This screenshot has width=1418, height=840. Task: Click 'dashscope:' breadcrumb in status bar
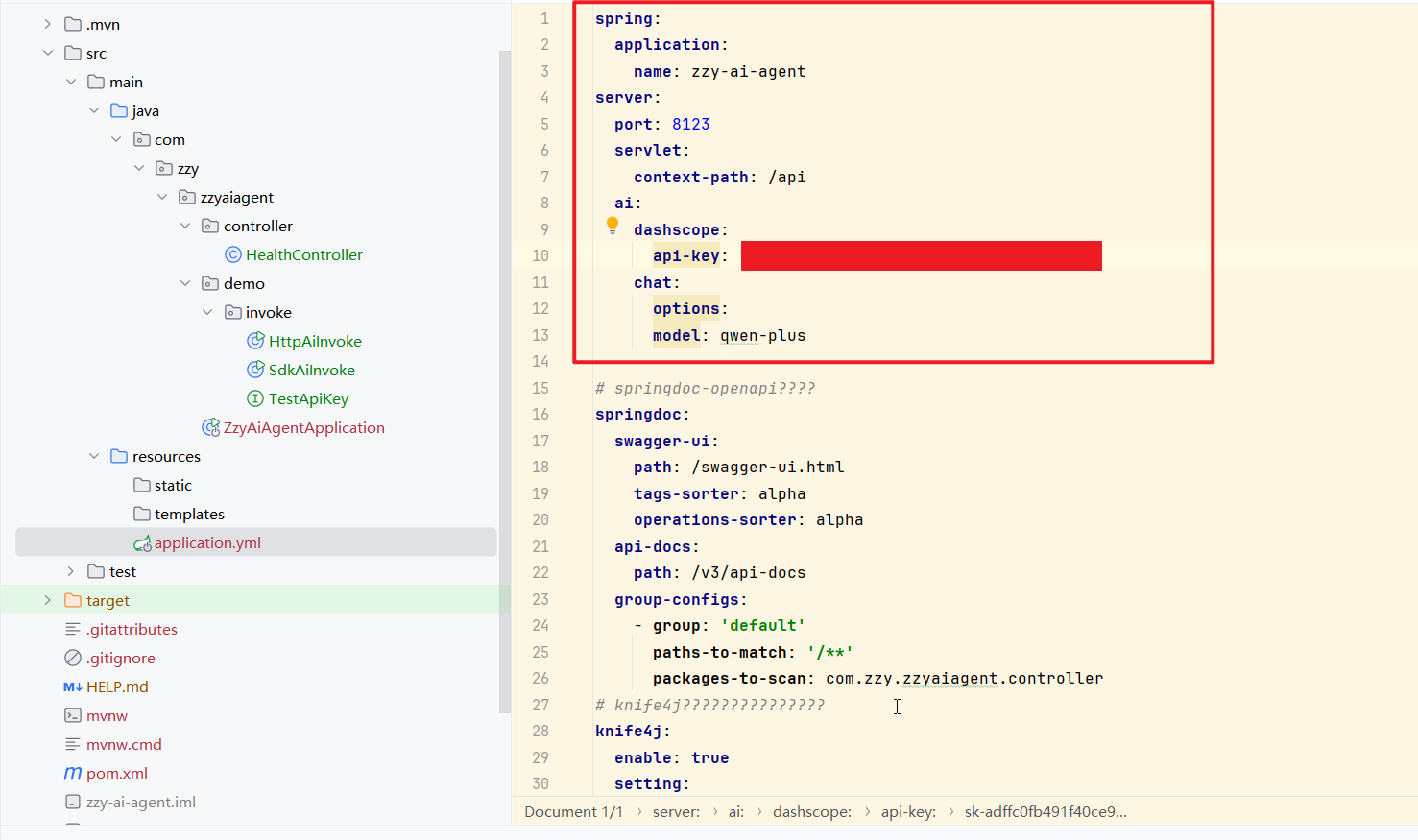click(812, 811)
